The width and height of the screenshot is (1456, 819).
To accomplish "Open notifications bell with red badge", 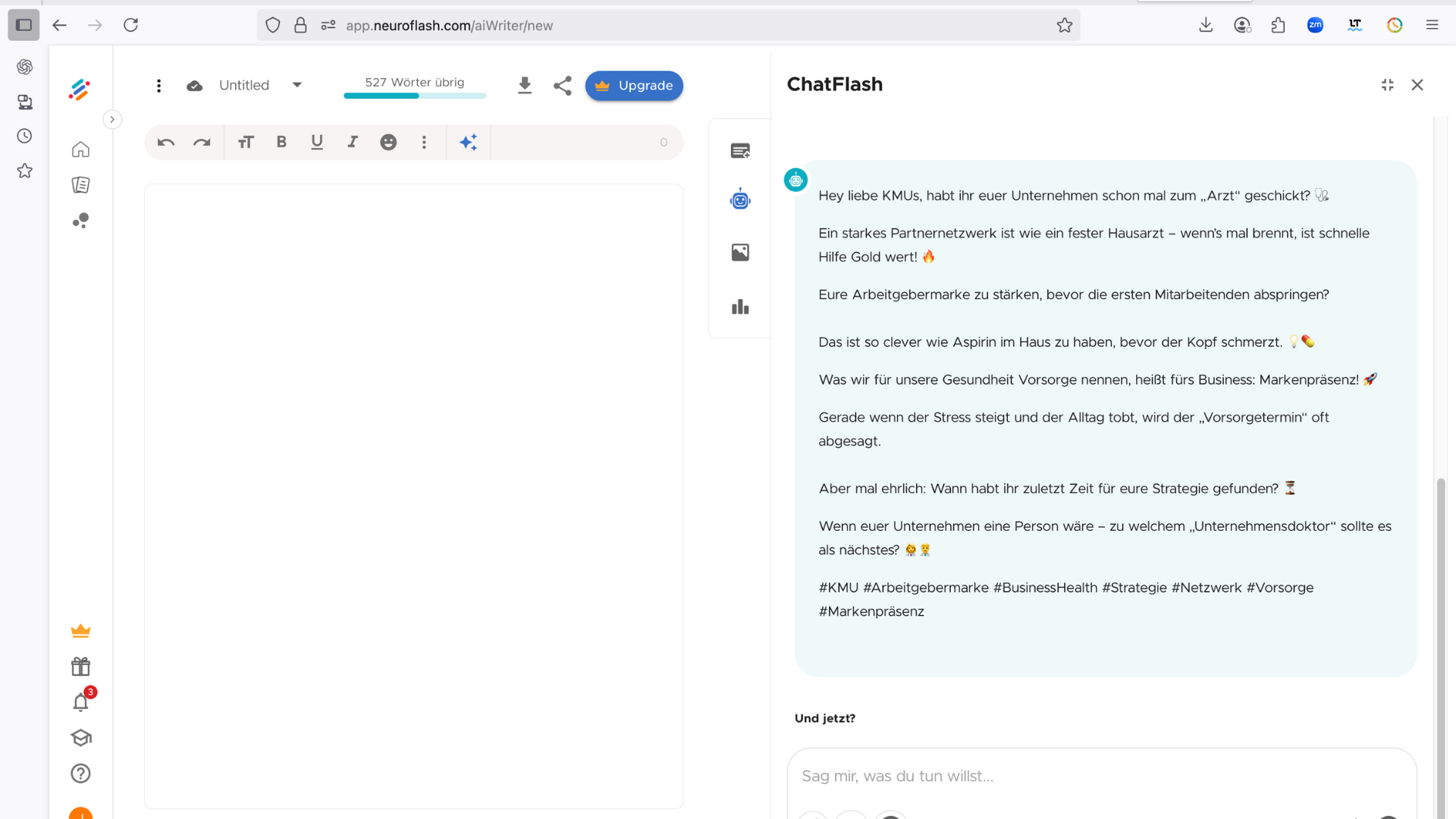I will (80, 702).
